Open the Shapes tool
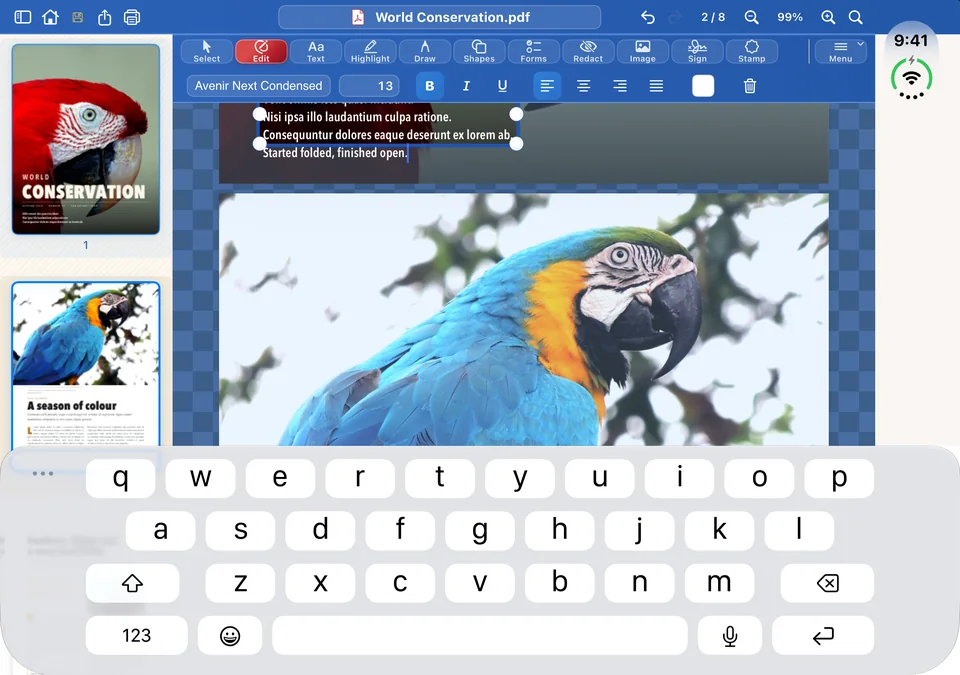Viewport: 960px width, 675px height. click(x=479, y=51)
